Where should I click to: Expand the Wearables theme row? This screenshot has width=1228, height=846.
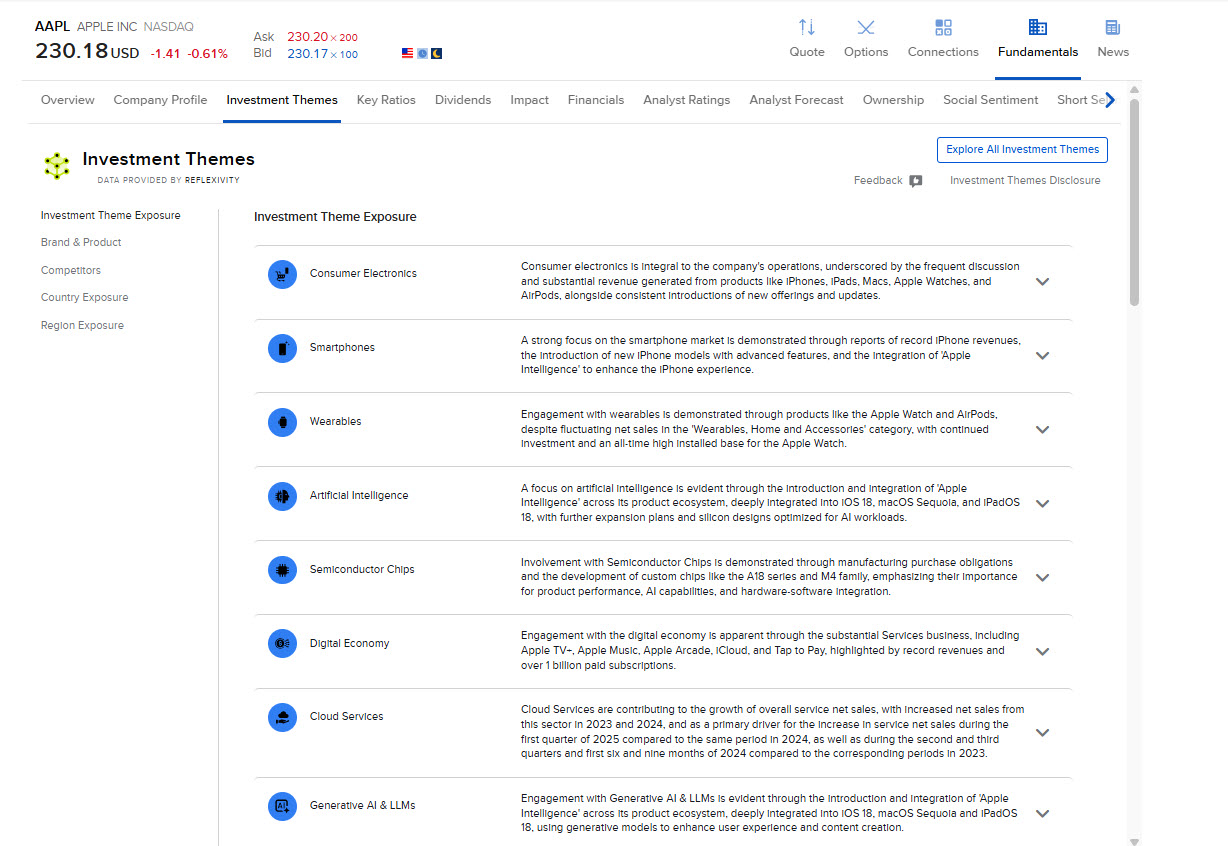click(1042, 430)
